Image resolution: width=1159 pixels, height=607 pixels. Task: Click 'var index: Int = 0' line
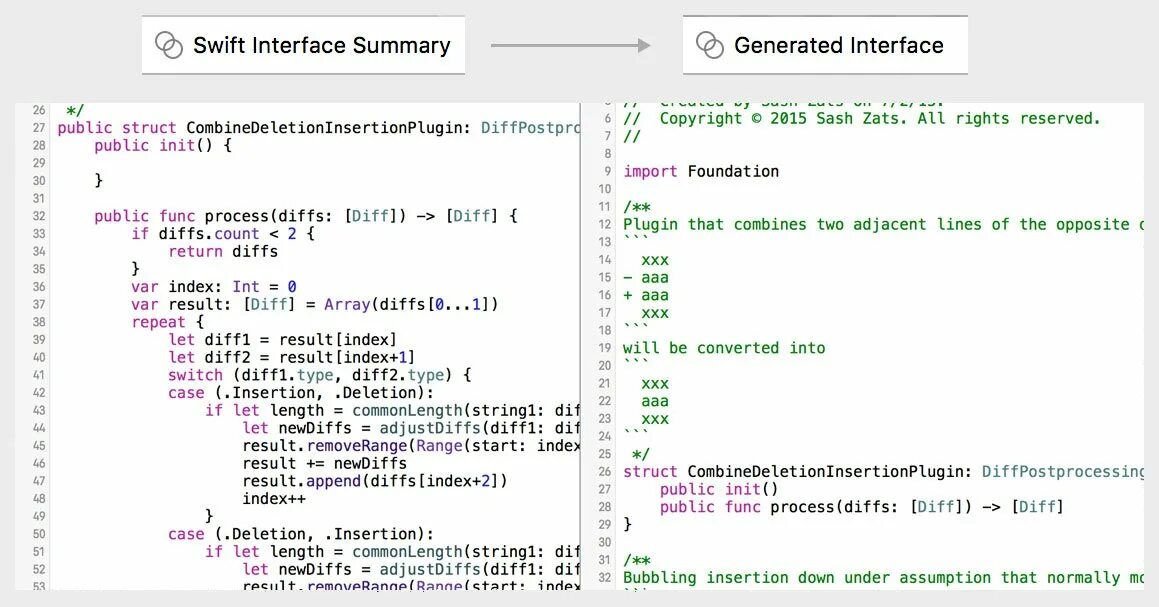pyautogui.click(x=214, y=287)
